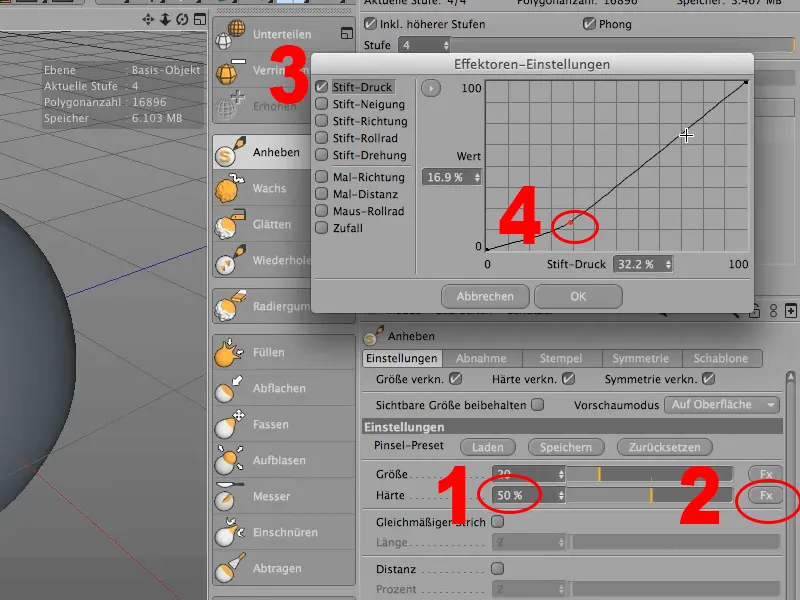This screenshot has height=600, width=800.
Task: Switch to the Schablone tab
Action: pyautogui.click(x=721, y=358)
